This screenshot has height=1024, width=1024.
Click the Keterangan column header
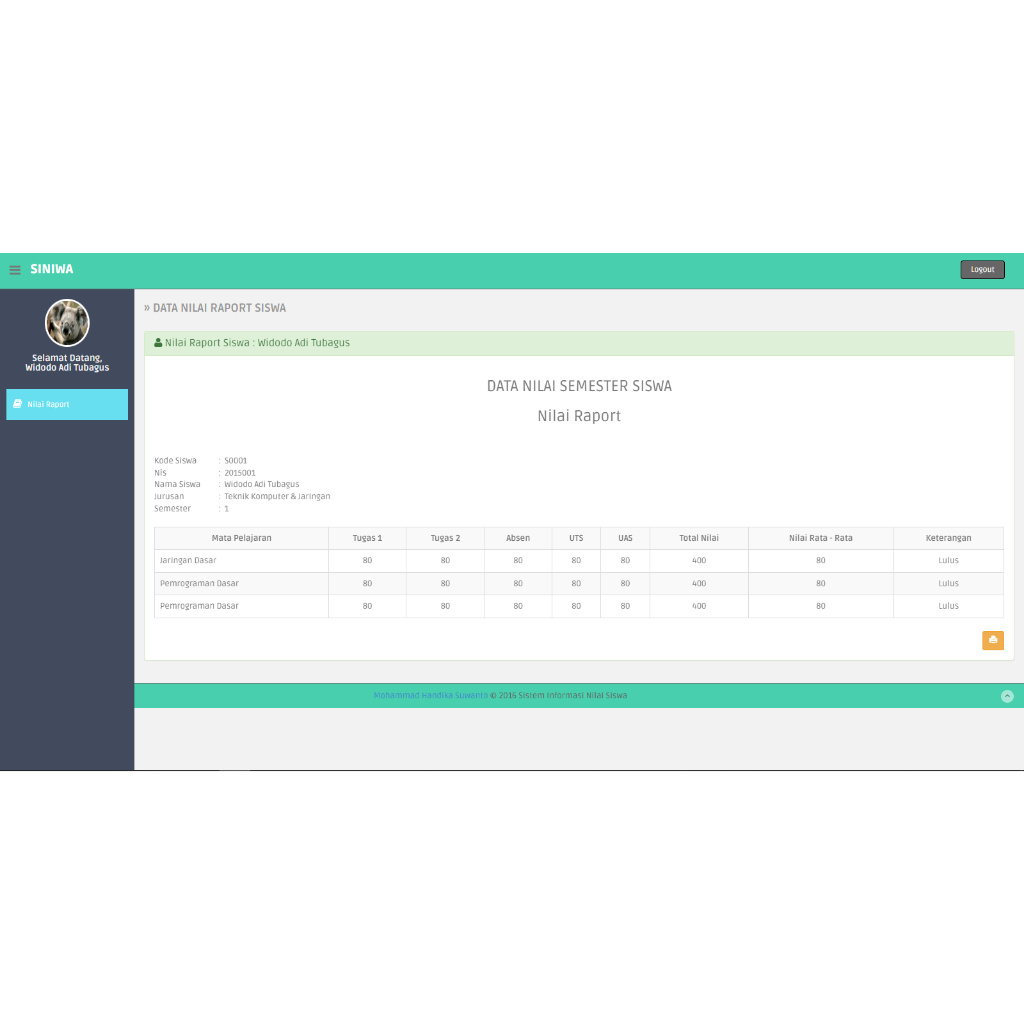(947, 537)
